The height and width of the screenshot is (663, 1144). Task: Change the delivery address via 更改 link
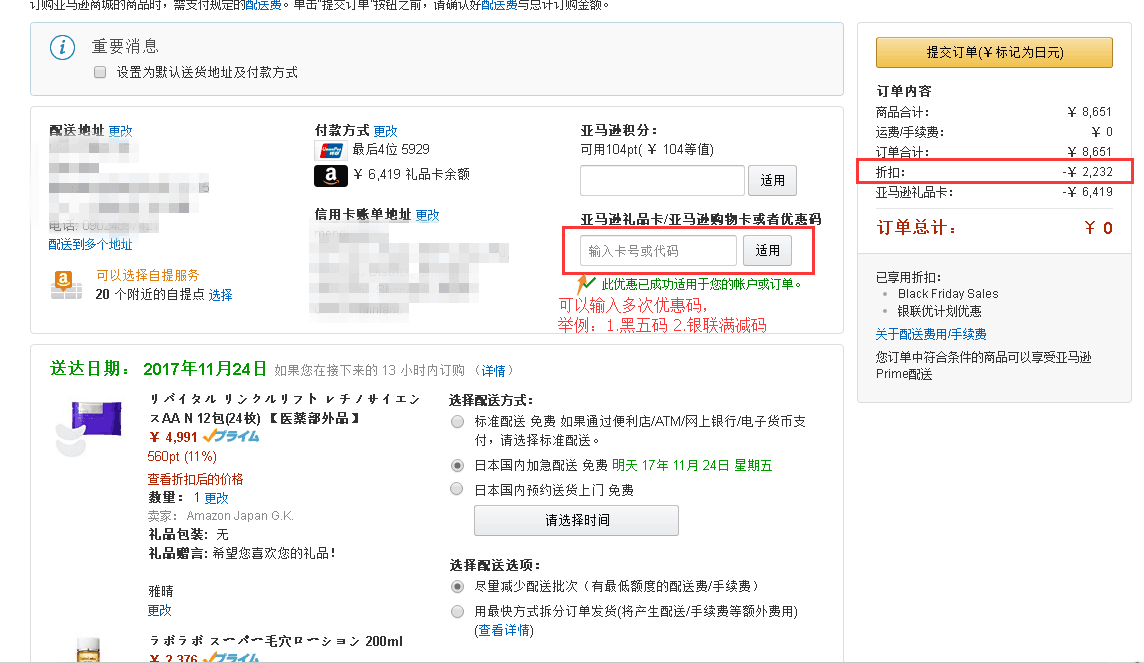pyautogui.click(x=120, y=131)
